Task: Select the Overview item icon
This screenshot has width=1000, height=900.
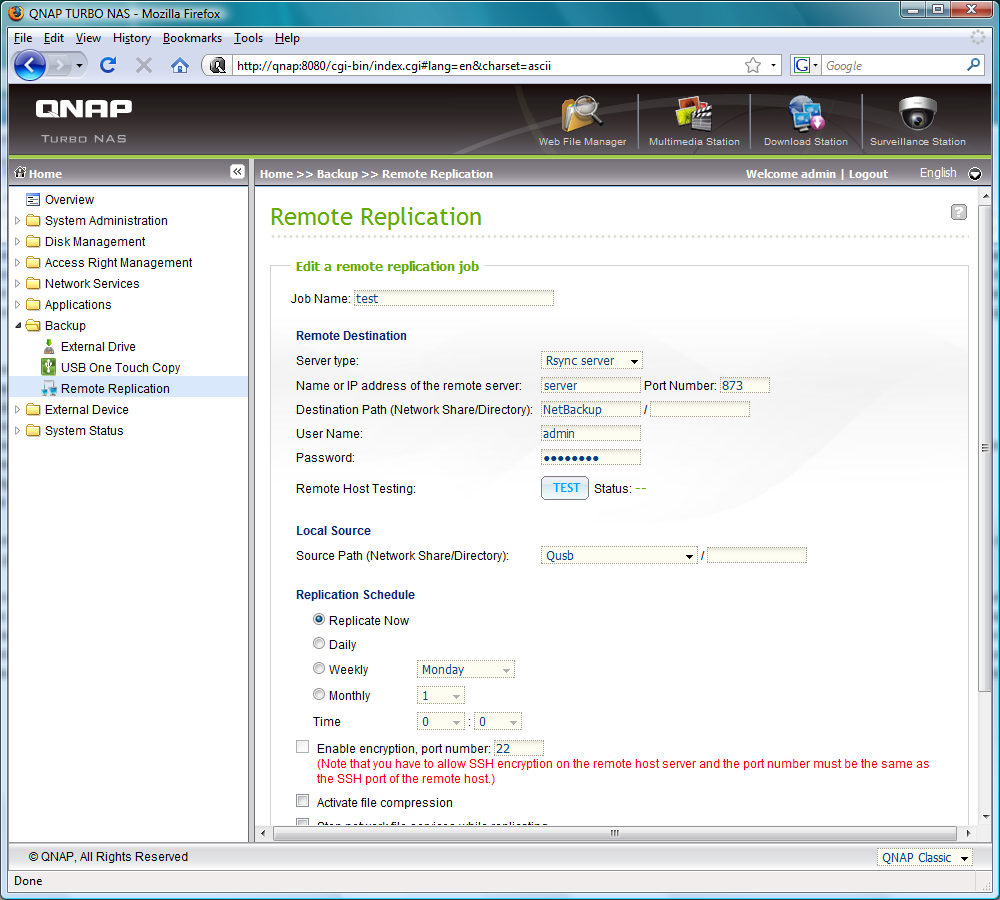Action: pyautogui.click(x=33, y=200)
